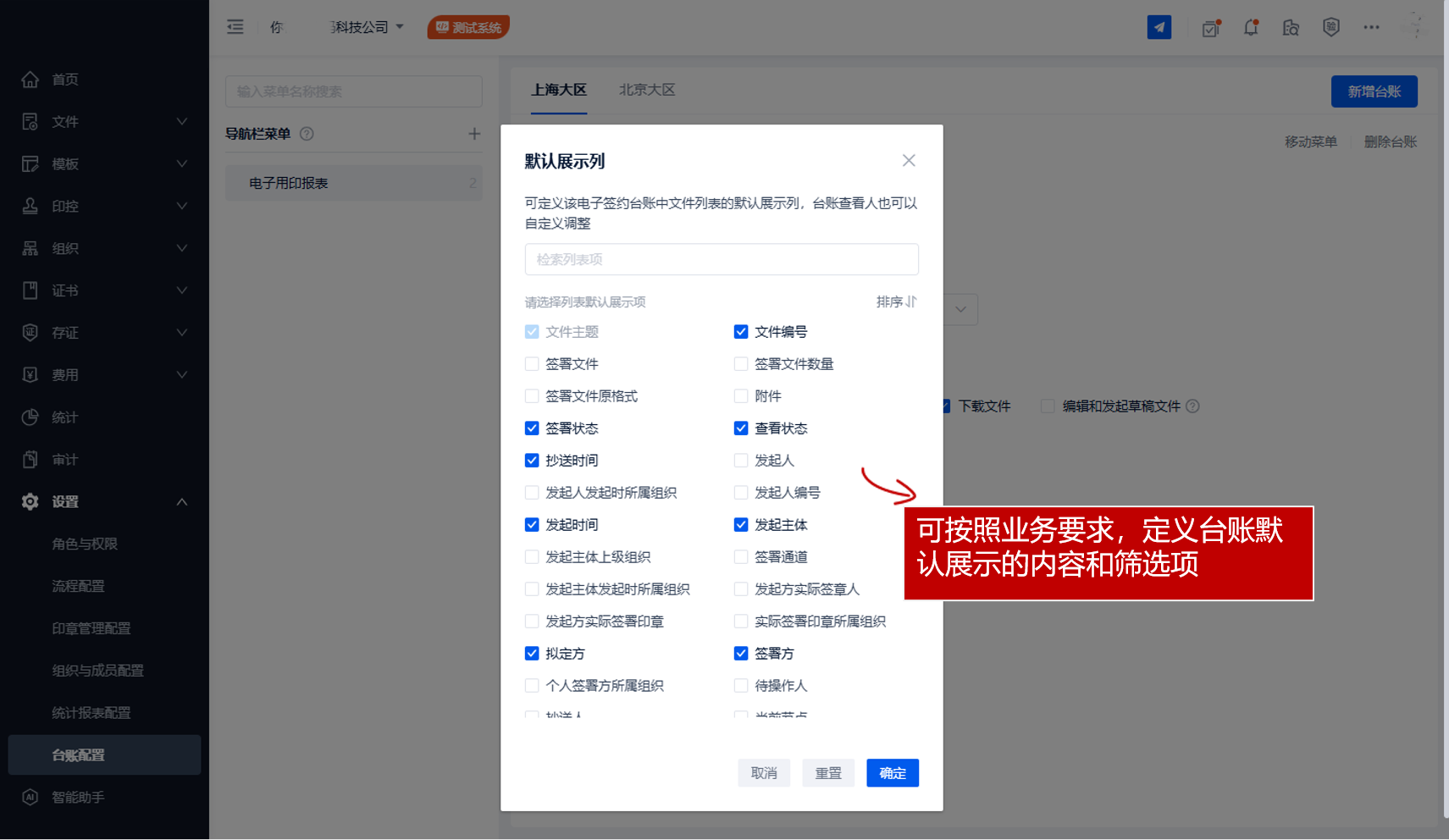Click the 重置 reset button
This screenshot has width=1449, height=840.
pyautogui.click(x=828, y=773)
